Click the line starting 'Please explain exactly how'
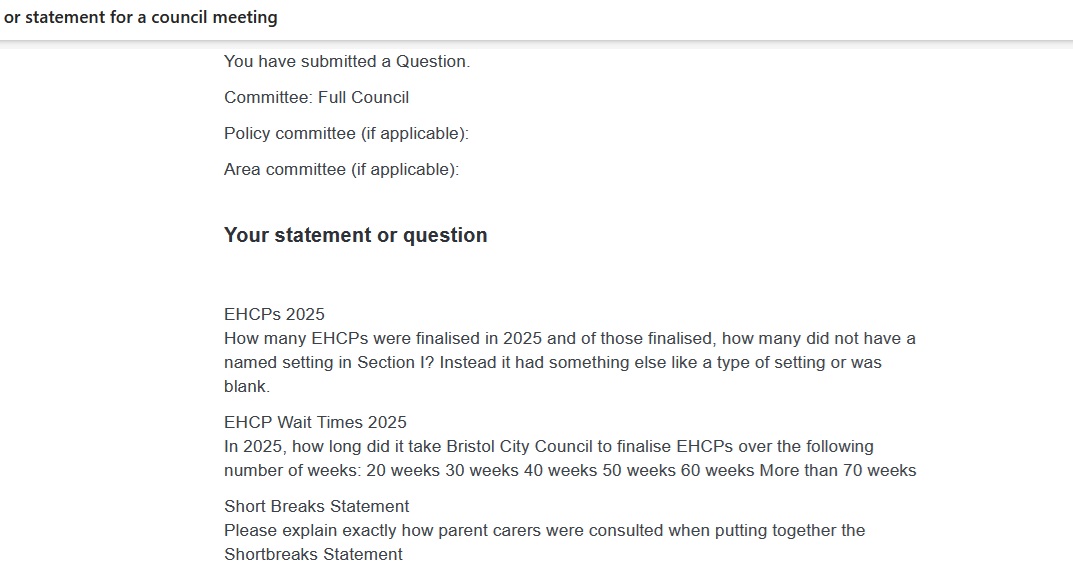The image size is (1073, 586). pyautogui.click(x=544, y=530)
